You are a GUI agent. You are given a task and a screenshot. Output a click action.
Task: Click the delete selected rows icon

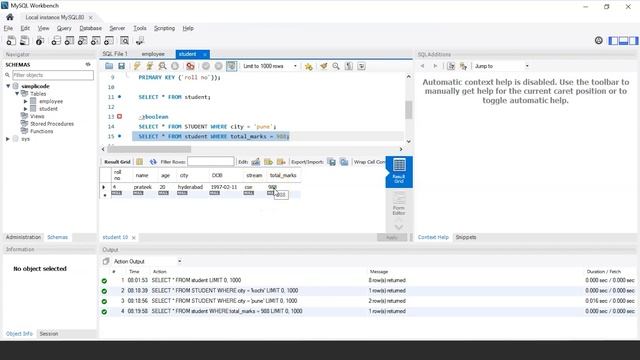point(281,162)
